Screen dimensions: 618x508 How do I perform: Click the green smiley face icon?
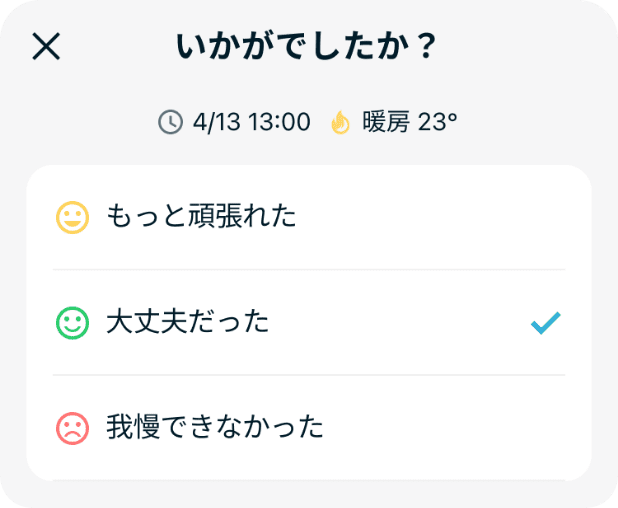[72, 323]
